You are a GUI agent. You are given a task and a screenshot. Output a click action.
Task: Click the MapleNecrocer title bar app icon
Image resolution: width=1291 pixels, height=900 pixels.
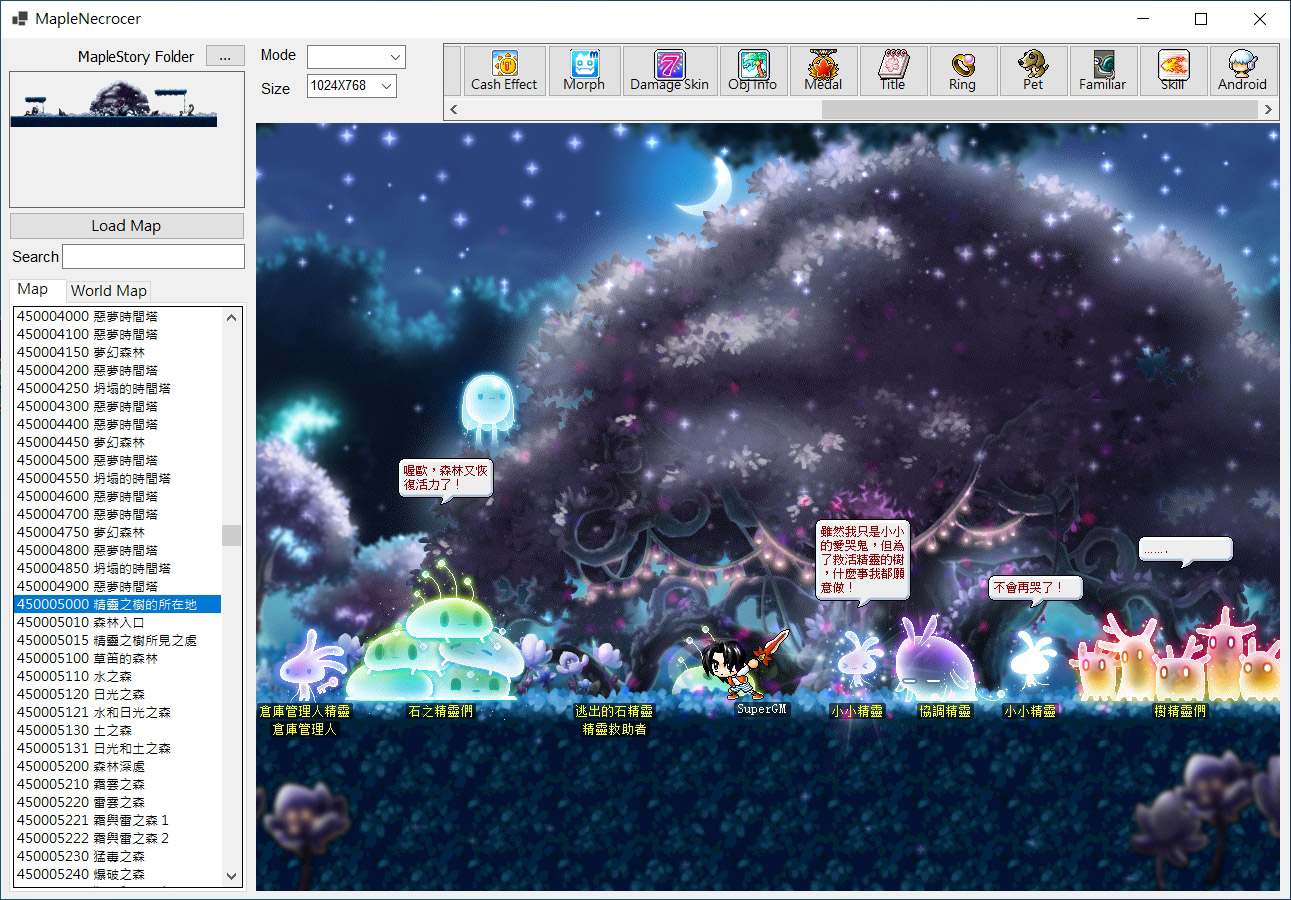point(19,19)
